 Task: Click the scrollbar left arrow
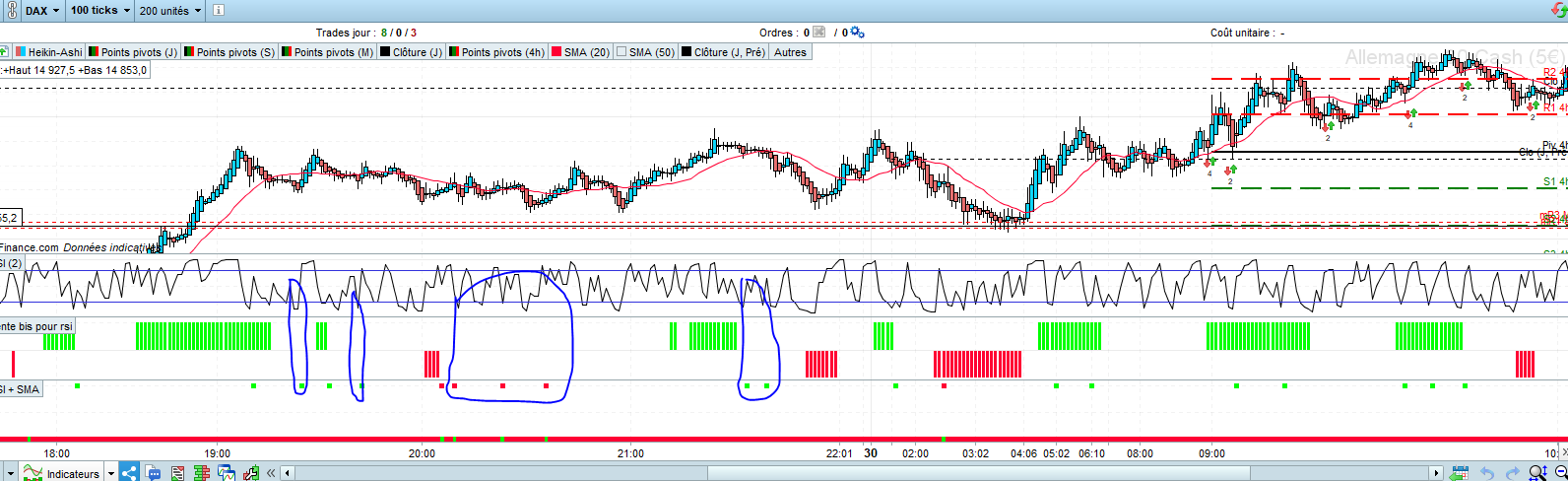[x=288, y=473]
